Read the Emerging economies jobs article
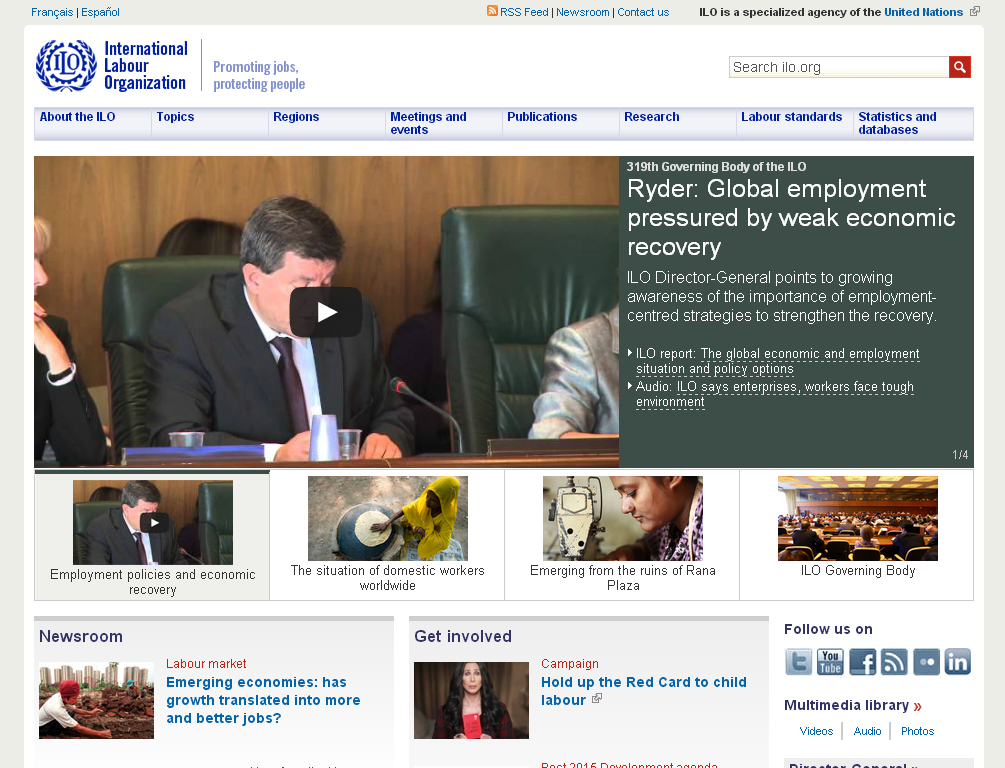 [263, 700]
